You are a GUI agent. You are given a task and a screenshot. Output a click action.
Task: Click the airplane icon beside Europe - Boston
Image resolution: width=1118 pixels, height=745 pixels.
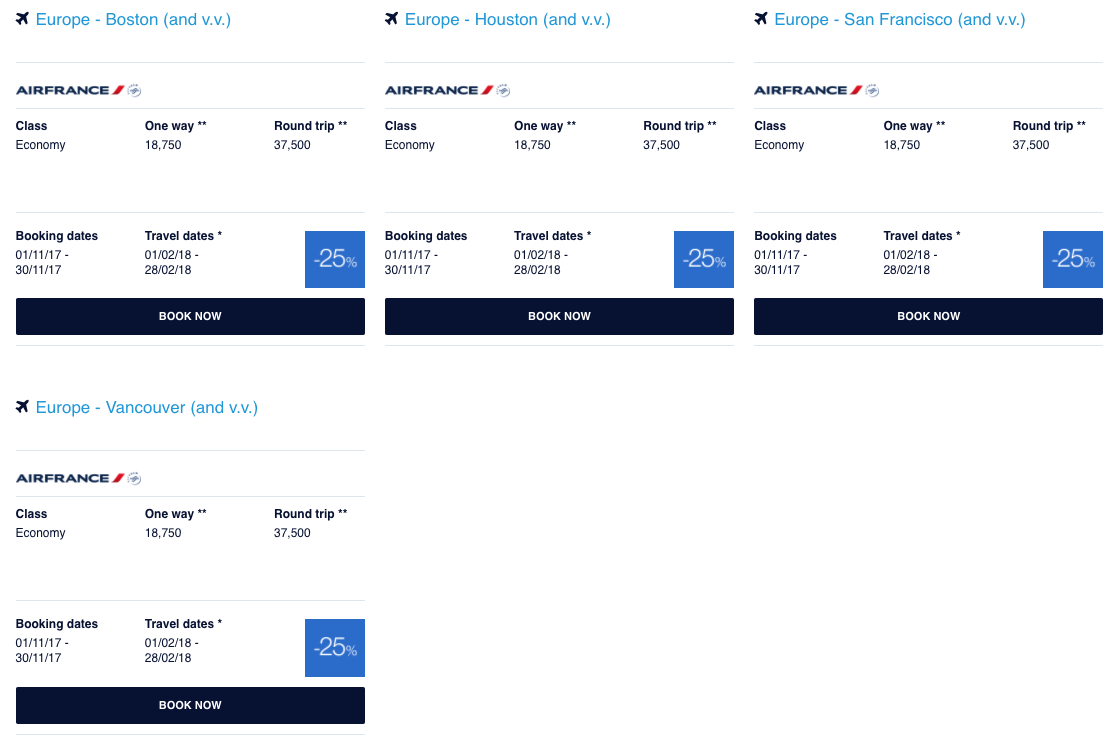click(x=23, y=19)
